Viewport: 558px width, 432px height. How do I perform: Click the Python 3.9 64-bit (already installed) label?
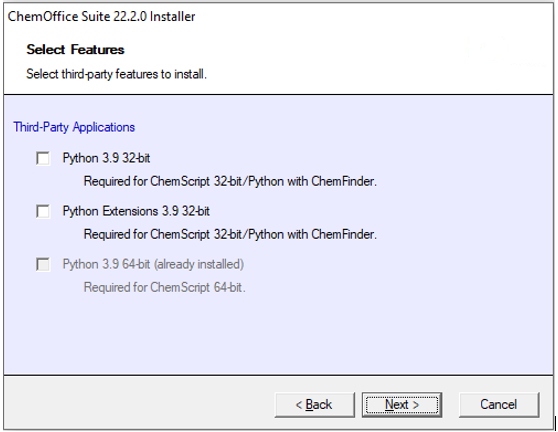(153, 264)
